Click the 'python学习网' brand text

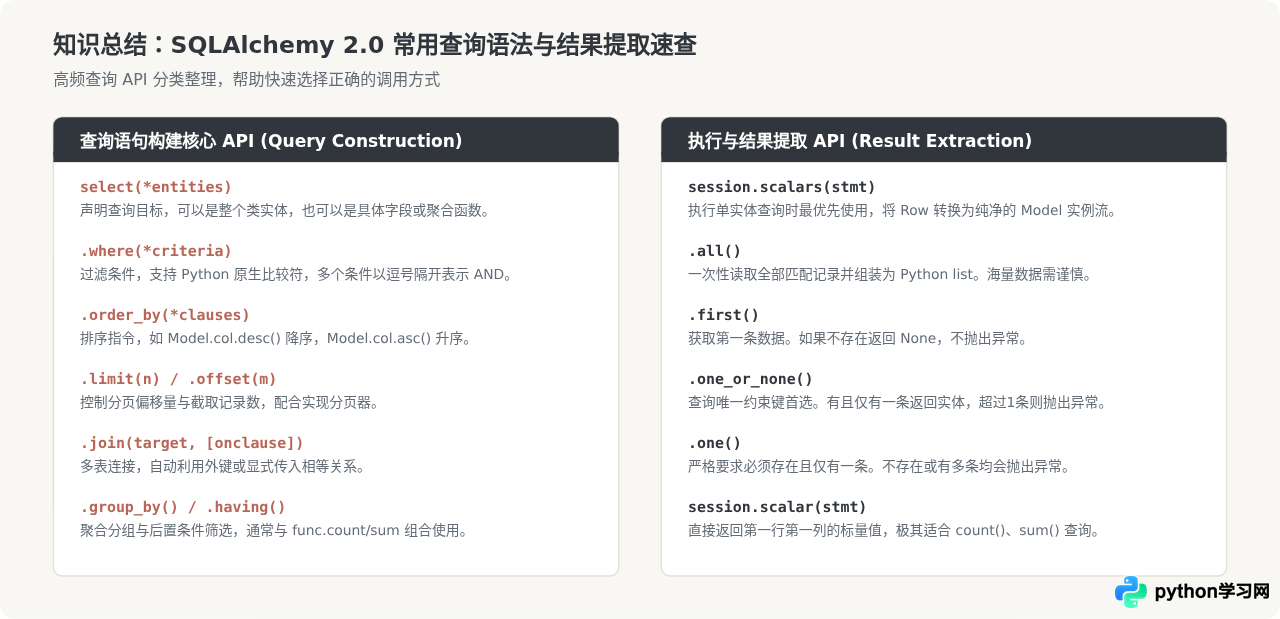pyautogui.click(x=1212, y=591)
